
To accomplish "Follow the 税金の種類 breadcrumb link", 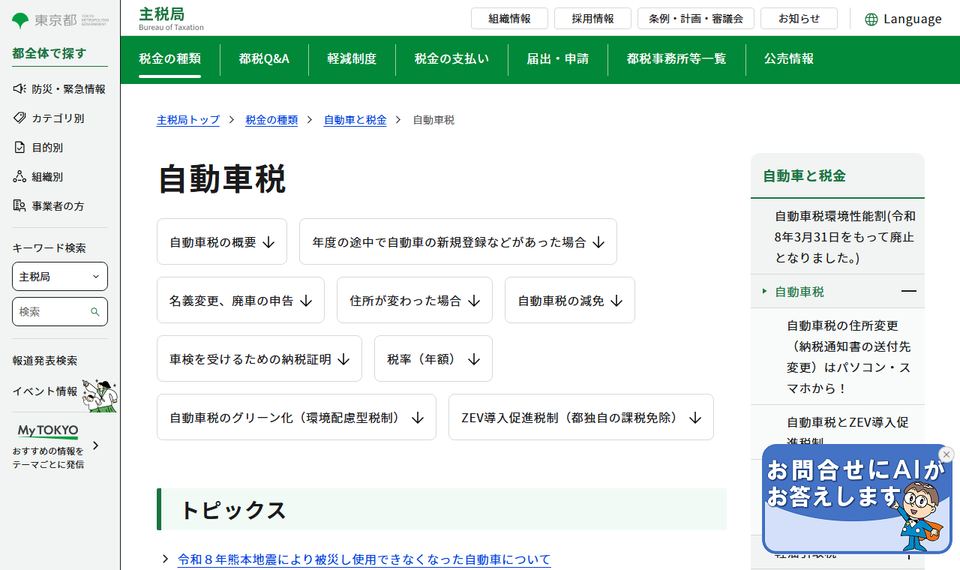I will [x=271, y=120].
